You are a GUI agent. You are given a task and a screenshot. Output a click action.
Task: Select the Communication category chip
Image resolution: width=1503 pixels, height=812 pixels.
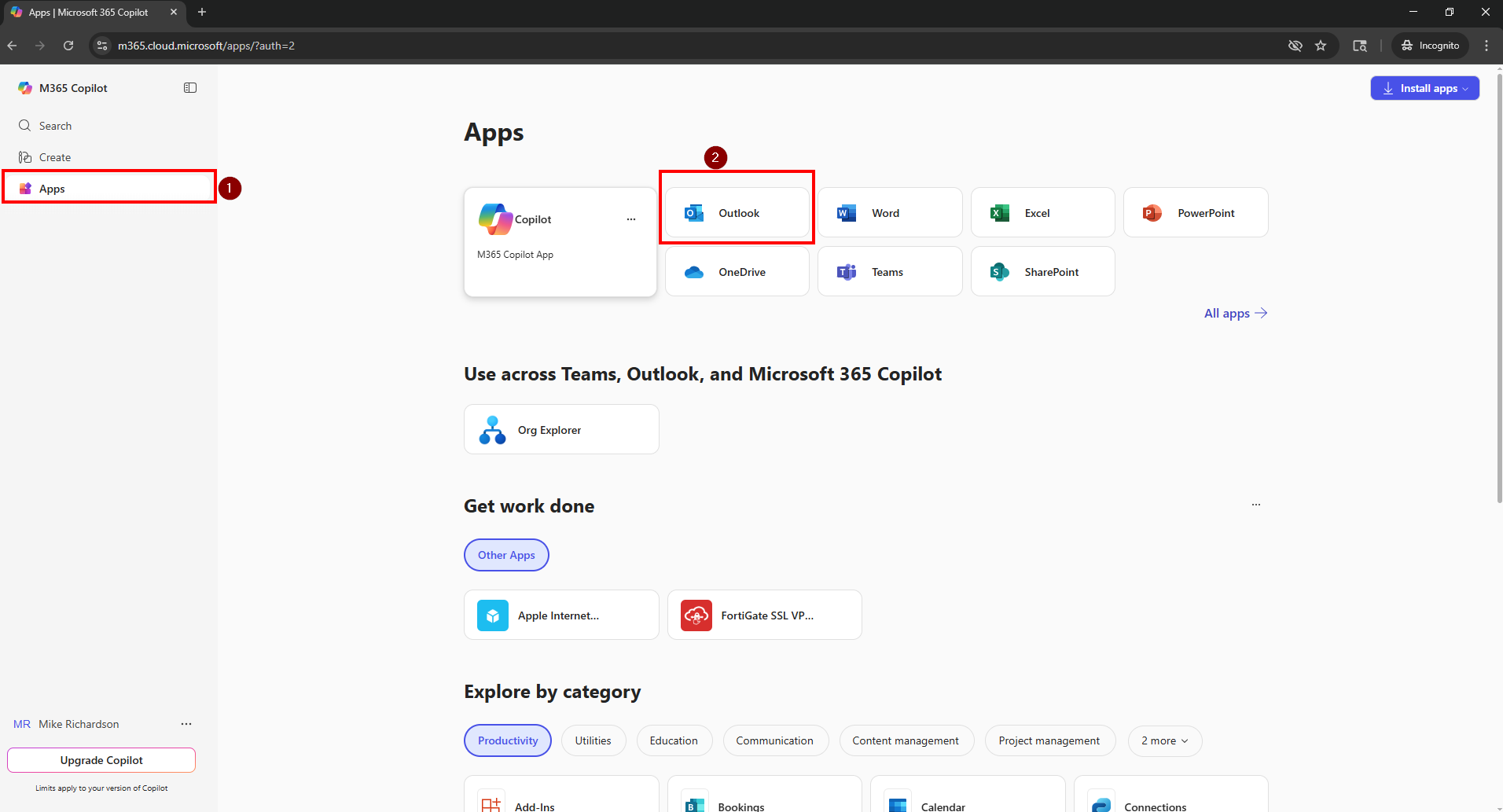tap(775, 740)
